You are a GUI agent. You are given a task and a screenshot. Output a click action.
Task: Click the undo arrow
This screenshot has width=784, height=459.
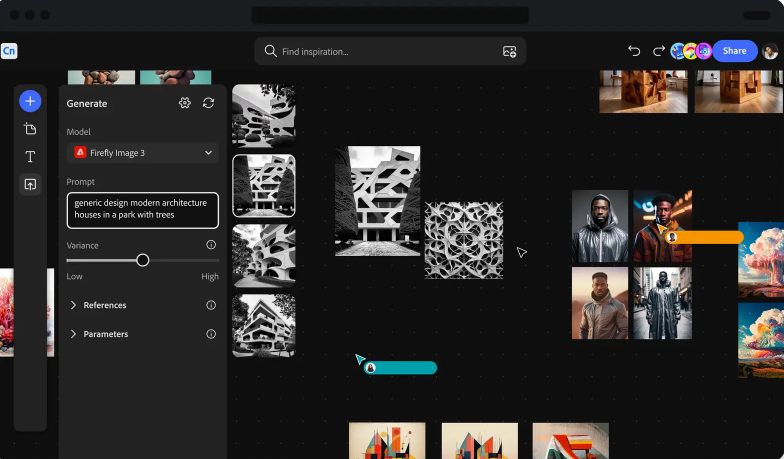point(634,50)
